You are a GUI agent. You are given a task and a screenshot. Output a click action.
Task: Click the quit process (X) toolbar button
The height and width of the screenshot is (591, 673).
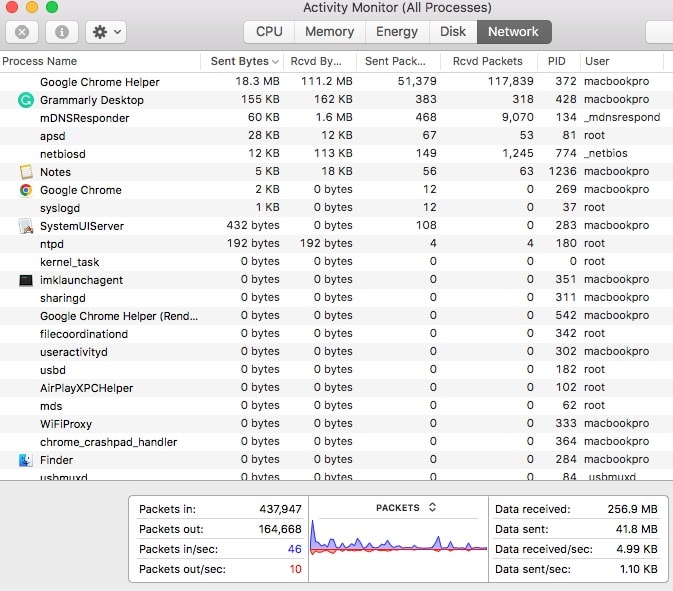coord(22,32)
